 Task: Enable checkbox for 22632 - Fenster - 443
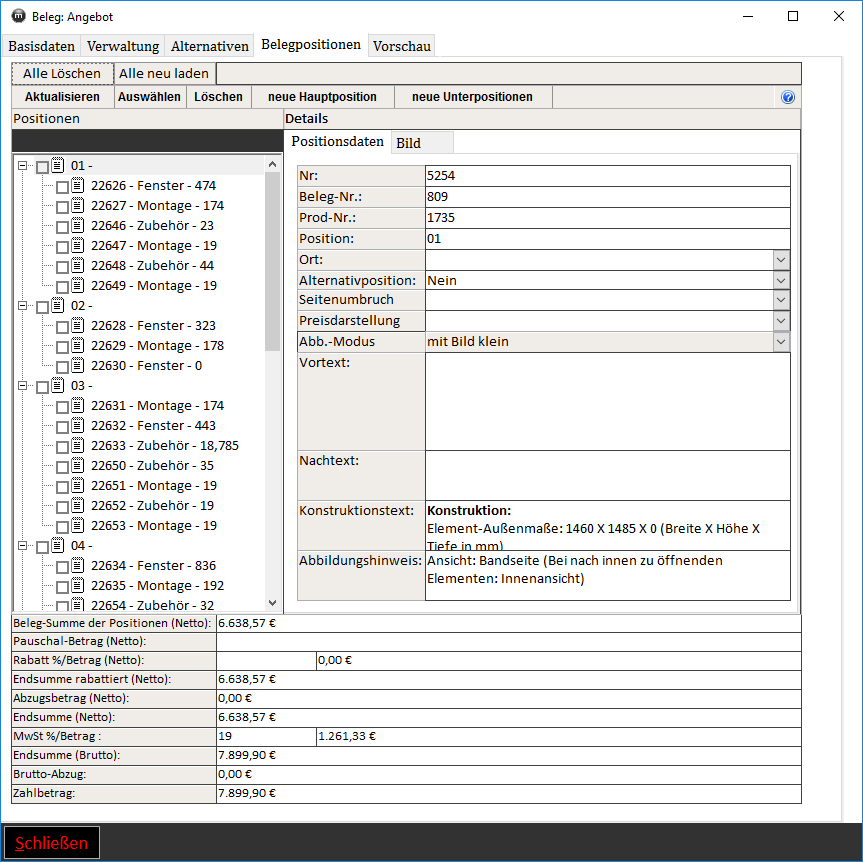(x=62, y=426)
